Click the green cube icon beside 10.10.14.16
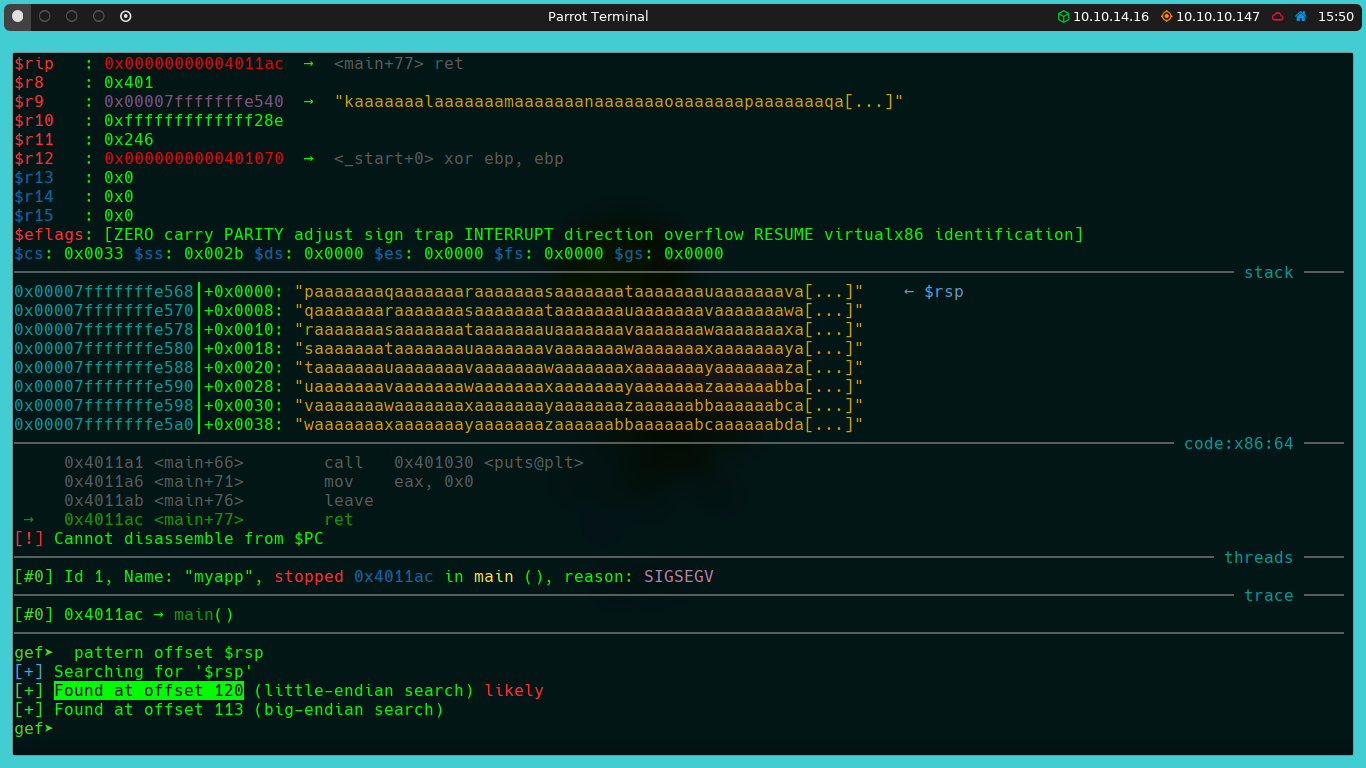1366x768 pixels. pyautogui.click(x=1064, y=16)
